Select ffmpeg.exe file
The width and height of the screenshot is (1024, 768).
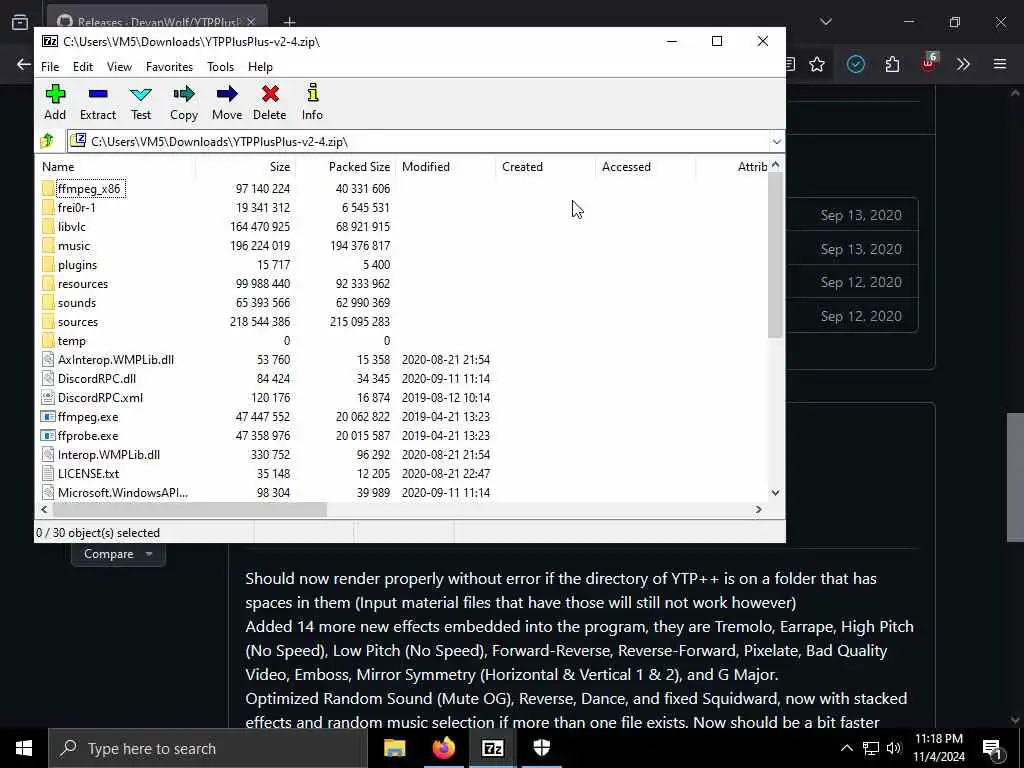(88, 417)
